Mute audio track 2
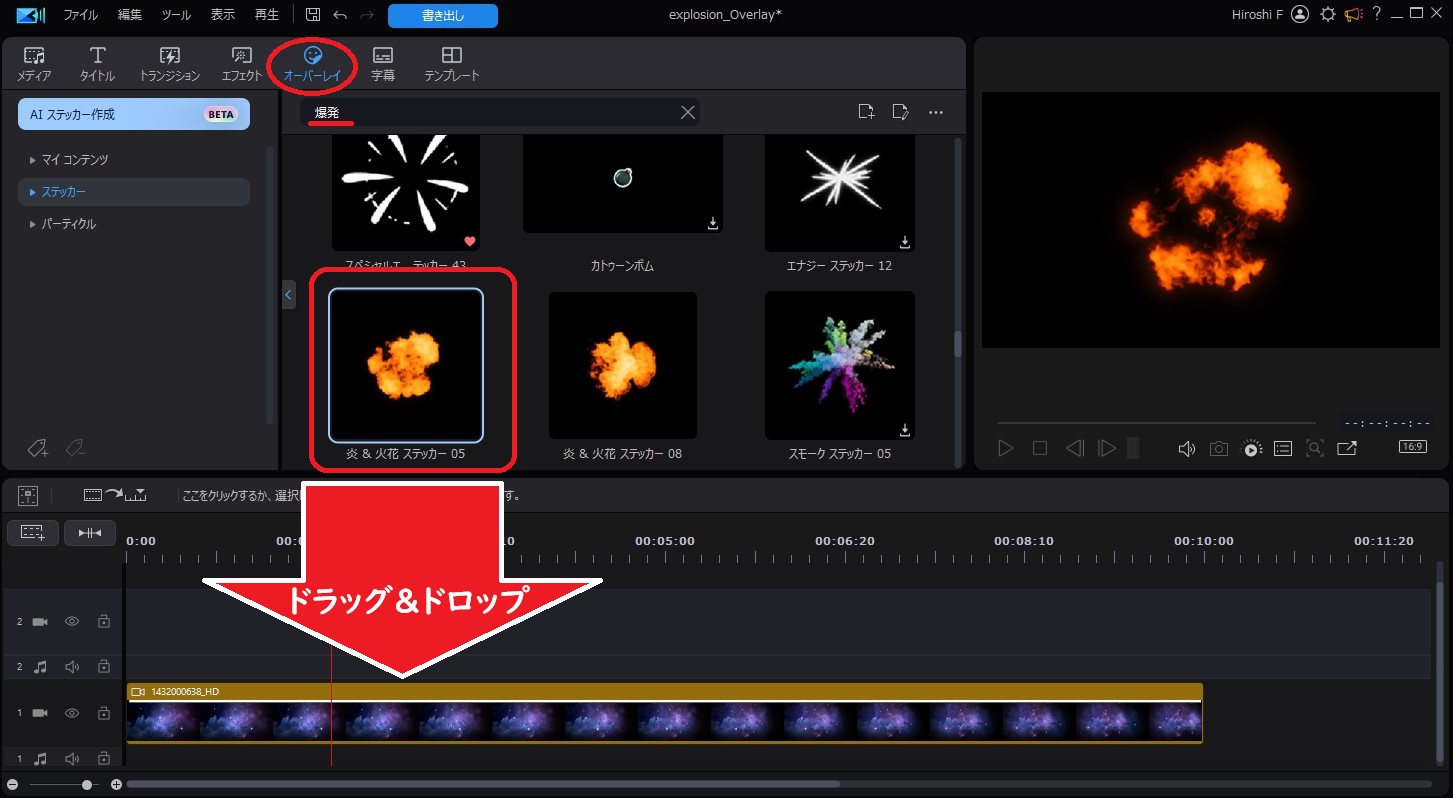This screenshot has width=1453, height=798. click(x=72, y=667)
